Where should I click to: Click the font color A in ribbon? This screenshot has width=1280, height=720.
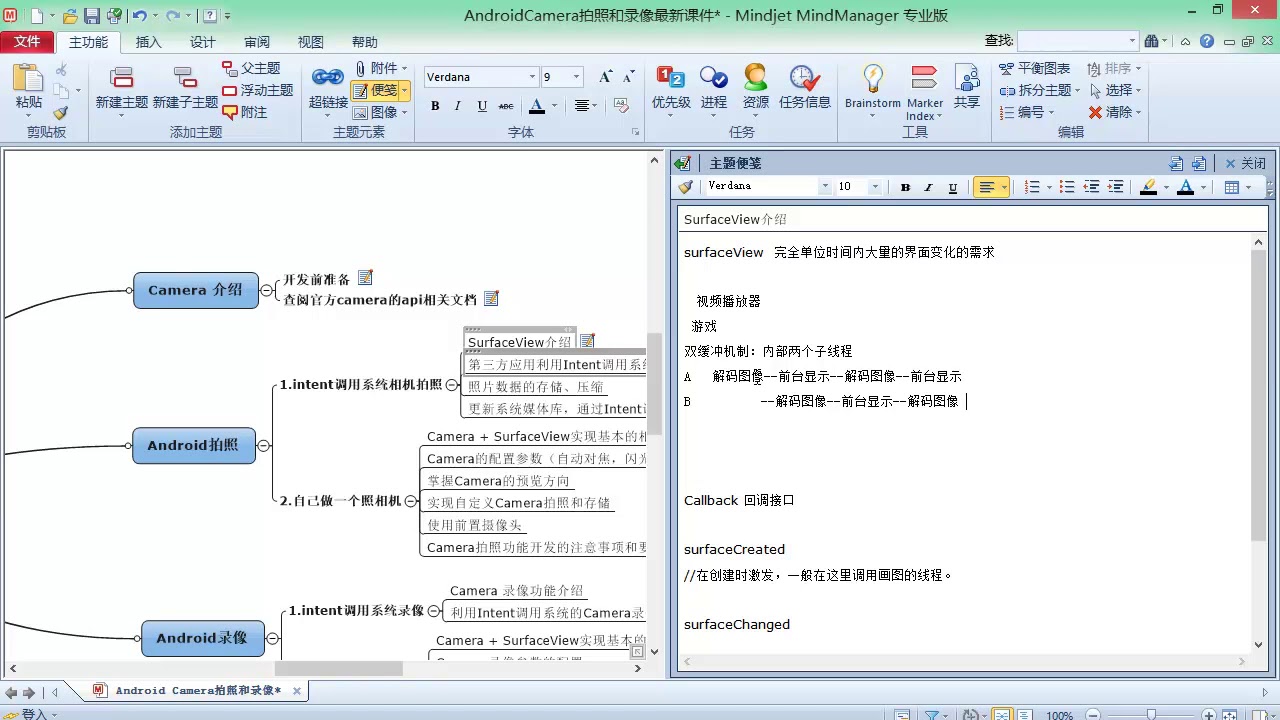[x=537, y=106]
